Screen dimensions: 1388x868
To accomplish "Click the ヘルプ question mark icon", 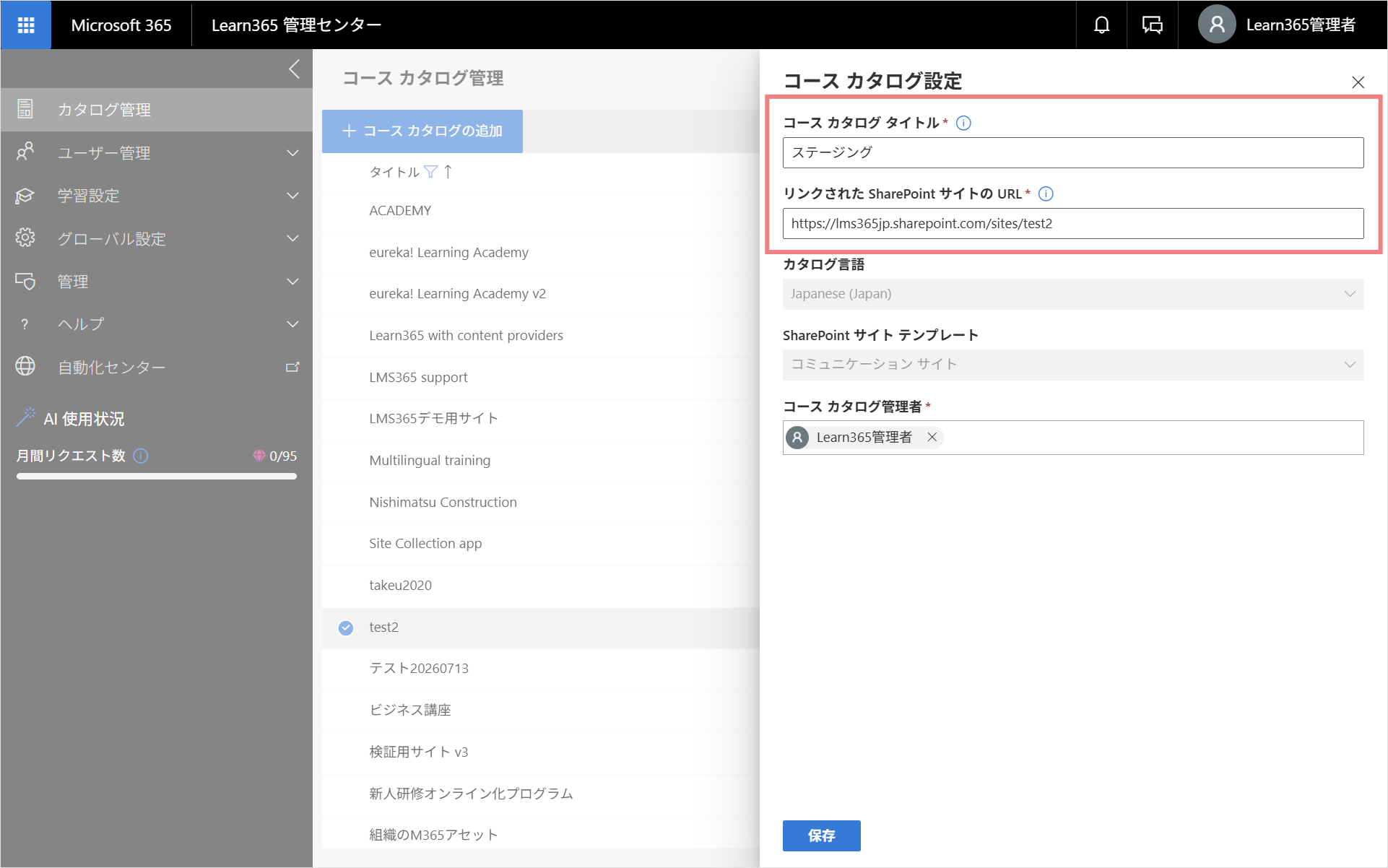I will 25,324.
